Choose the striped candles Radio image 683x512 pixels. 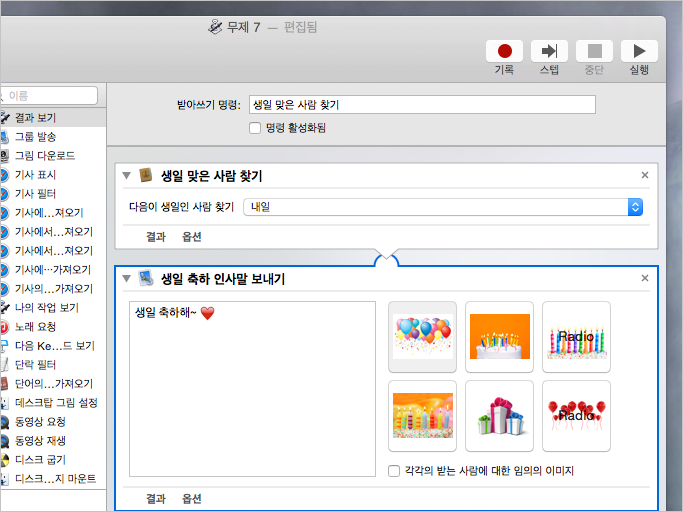click(576, 337)
